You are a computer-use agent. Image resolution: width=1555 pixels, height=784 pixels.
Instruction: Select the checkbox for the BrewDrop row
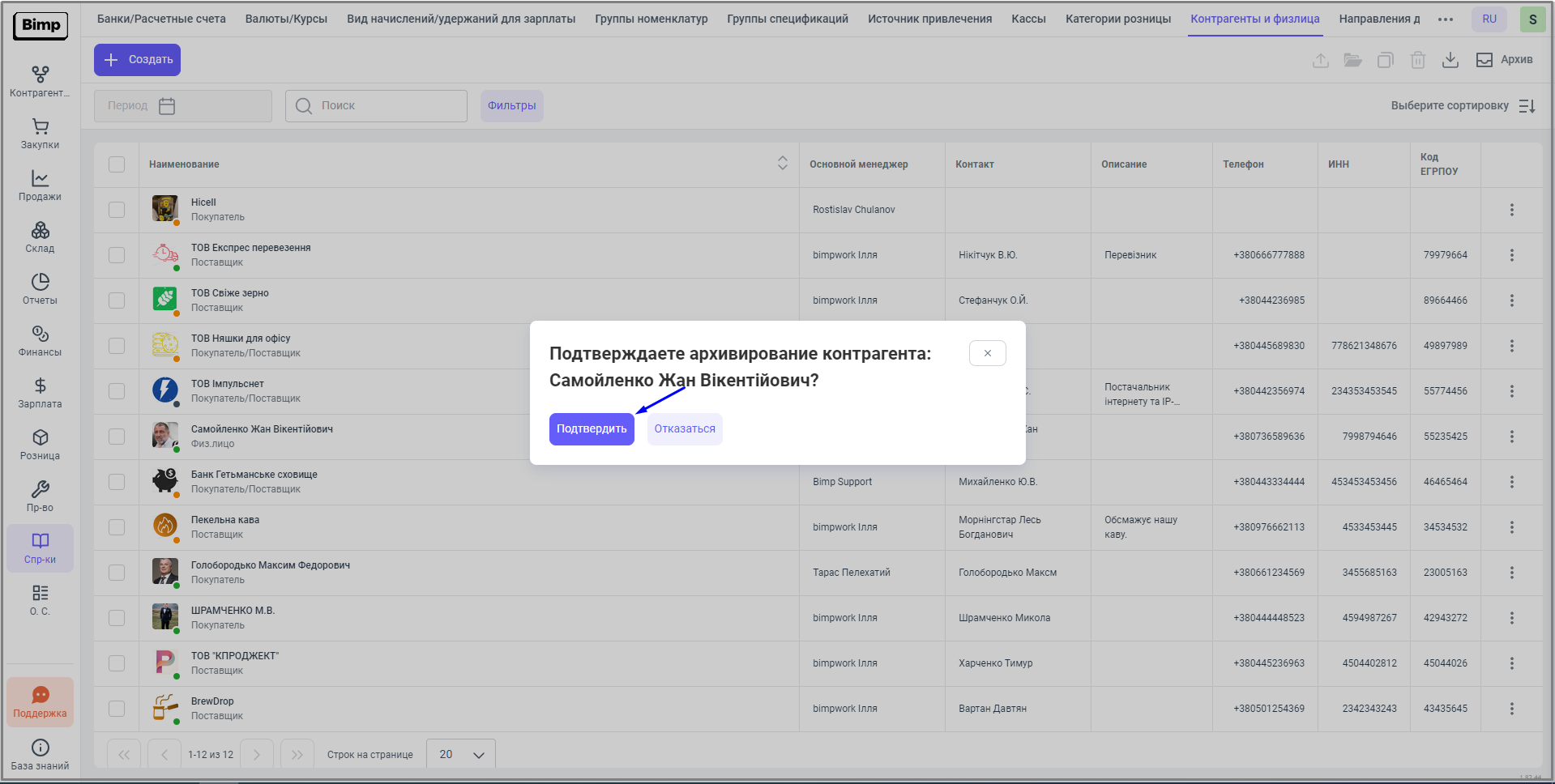[117, 709]
